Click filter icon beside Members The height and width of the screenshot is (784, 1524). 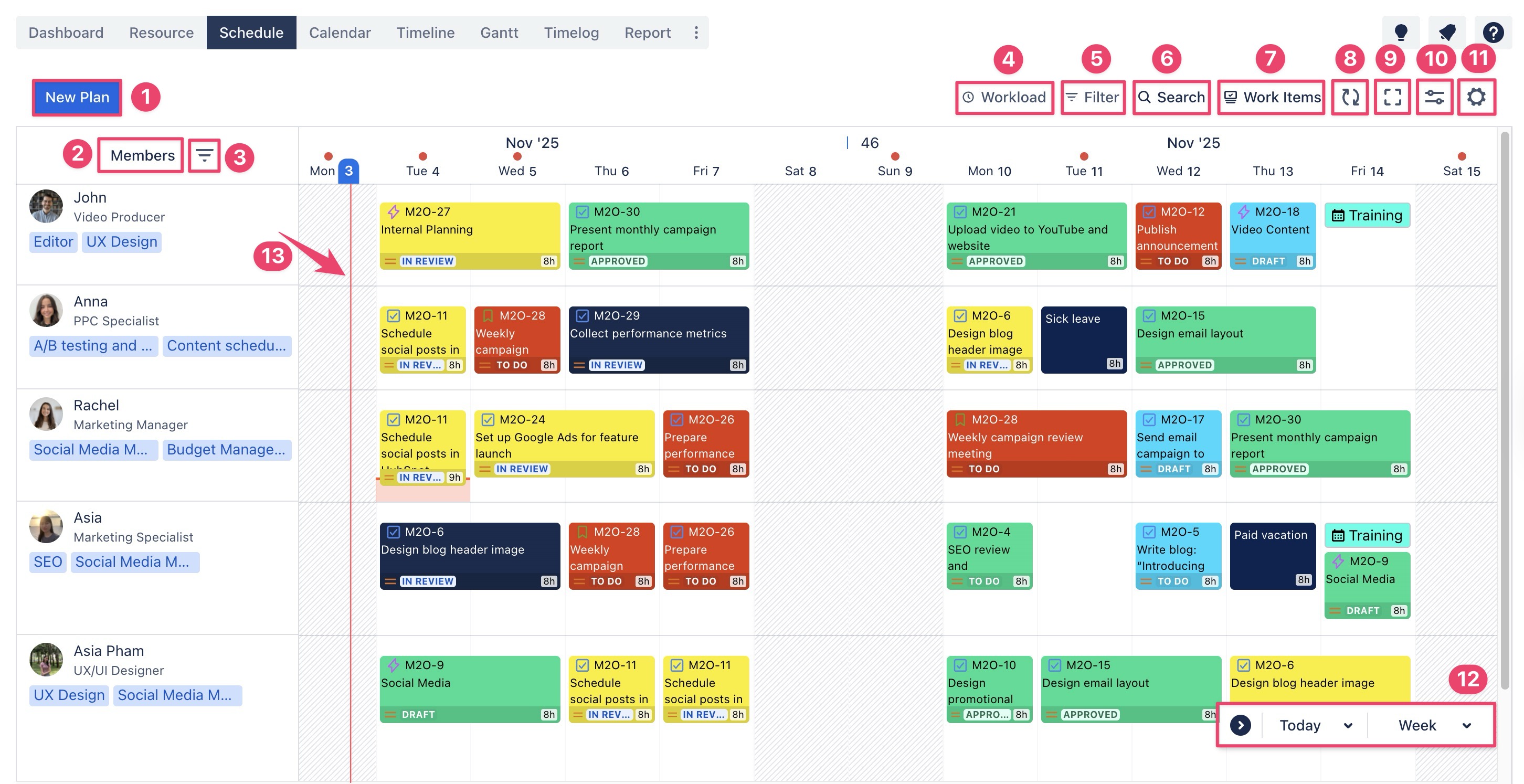204,156
